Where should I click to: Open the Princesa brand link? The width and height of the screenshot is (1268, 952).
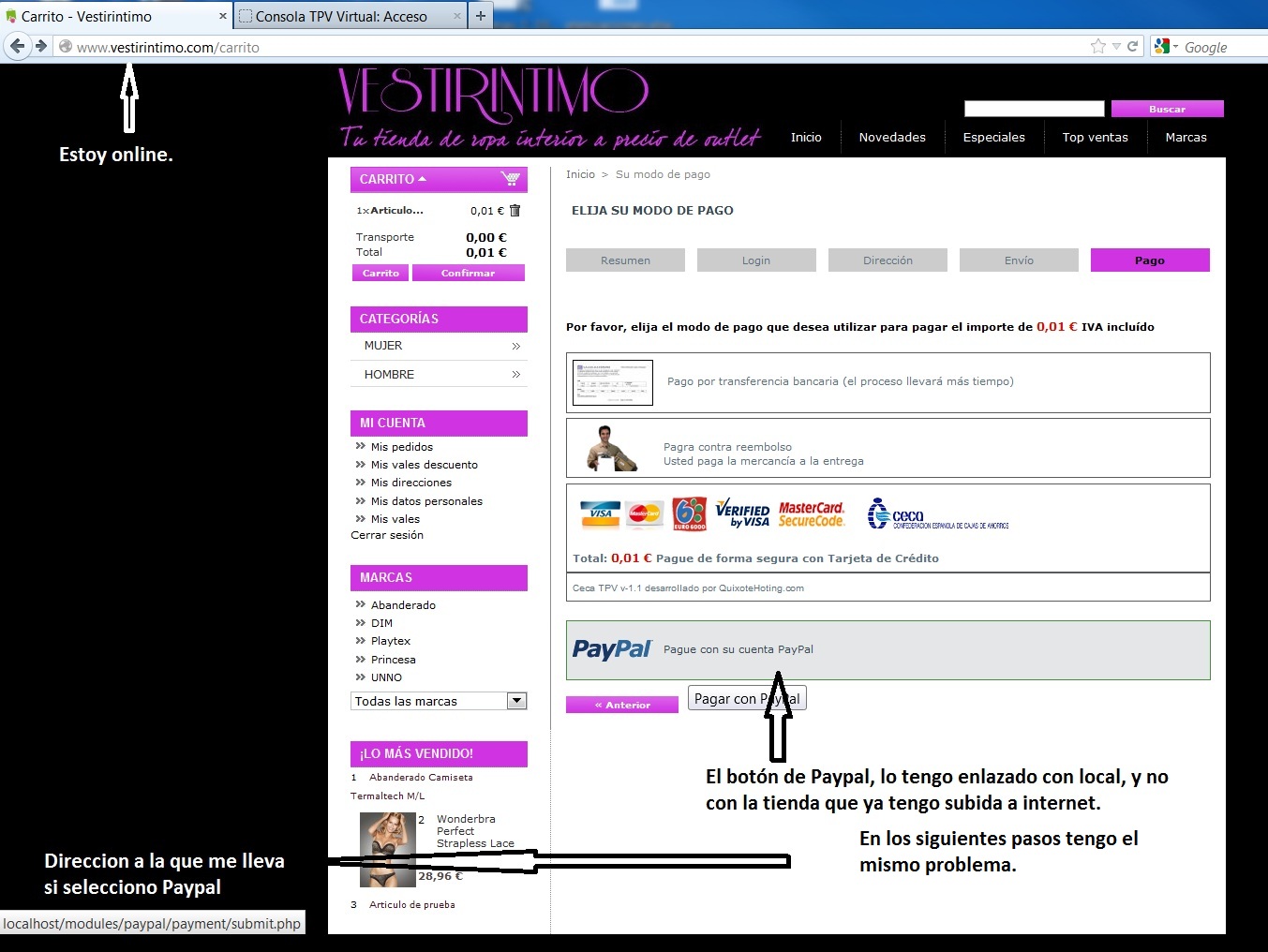[x=393, y=660]
